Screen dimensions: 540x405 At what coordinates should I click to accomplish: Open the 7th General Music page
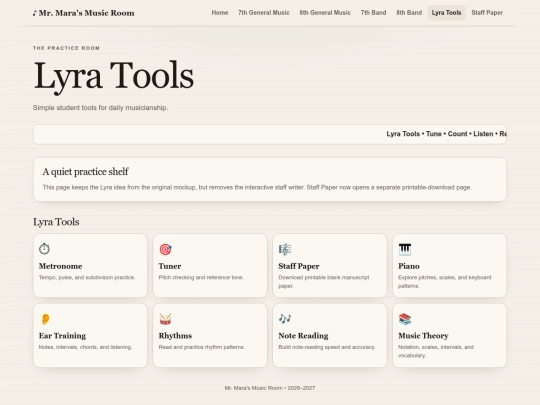pos(263,13)
